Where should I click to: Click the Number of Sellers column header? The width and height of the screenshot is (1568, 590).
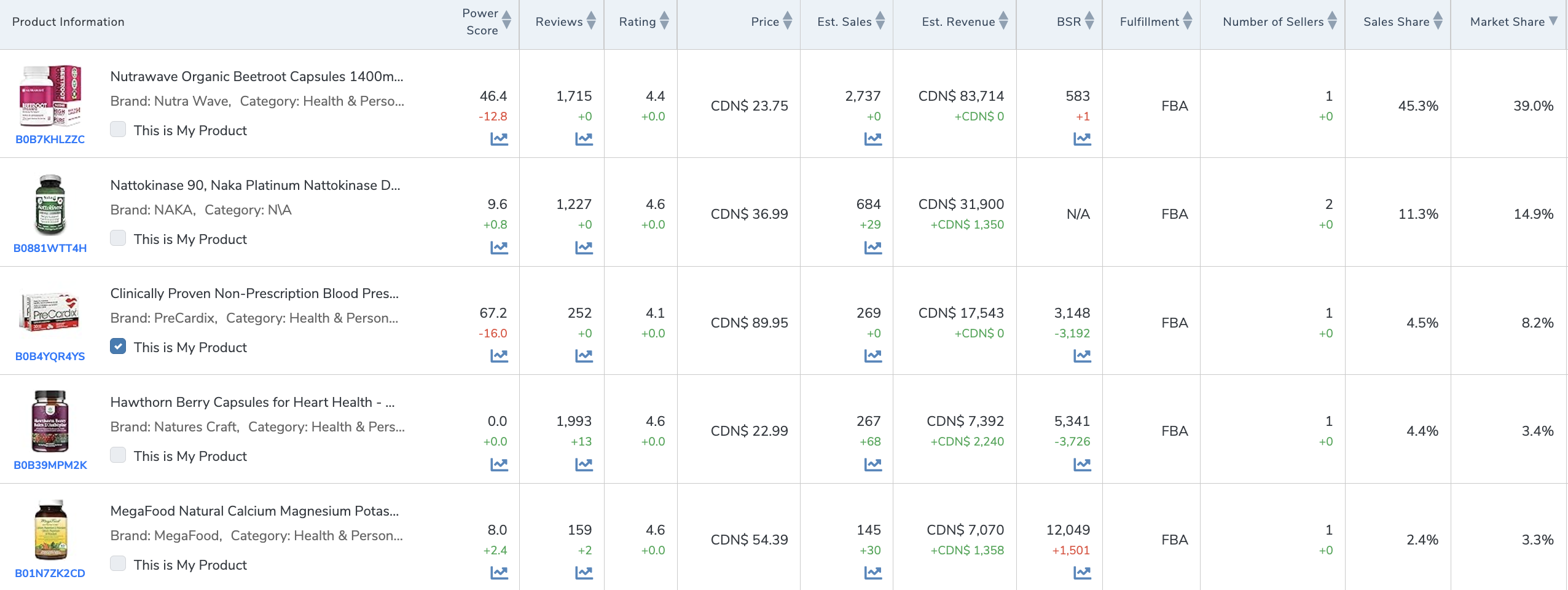[x=1272, y=22]
